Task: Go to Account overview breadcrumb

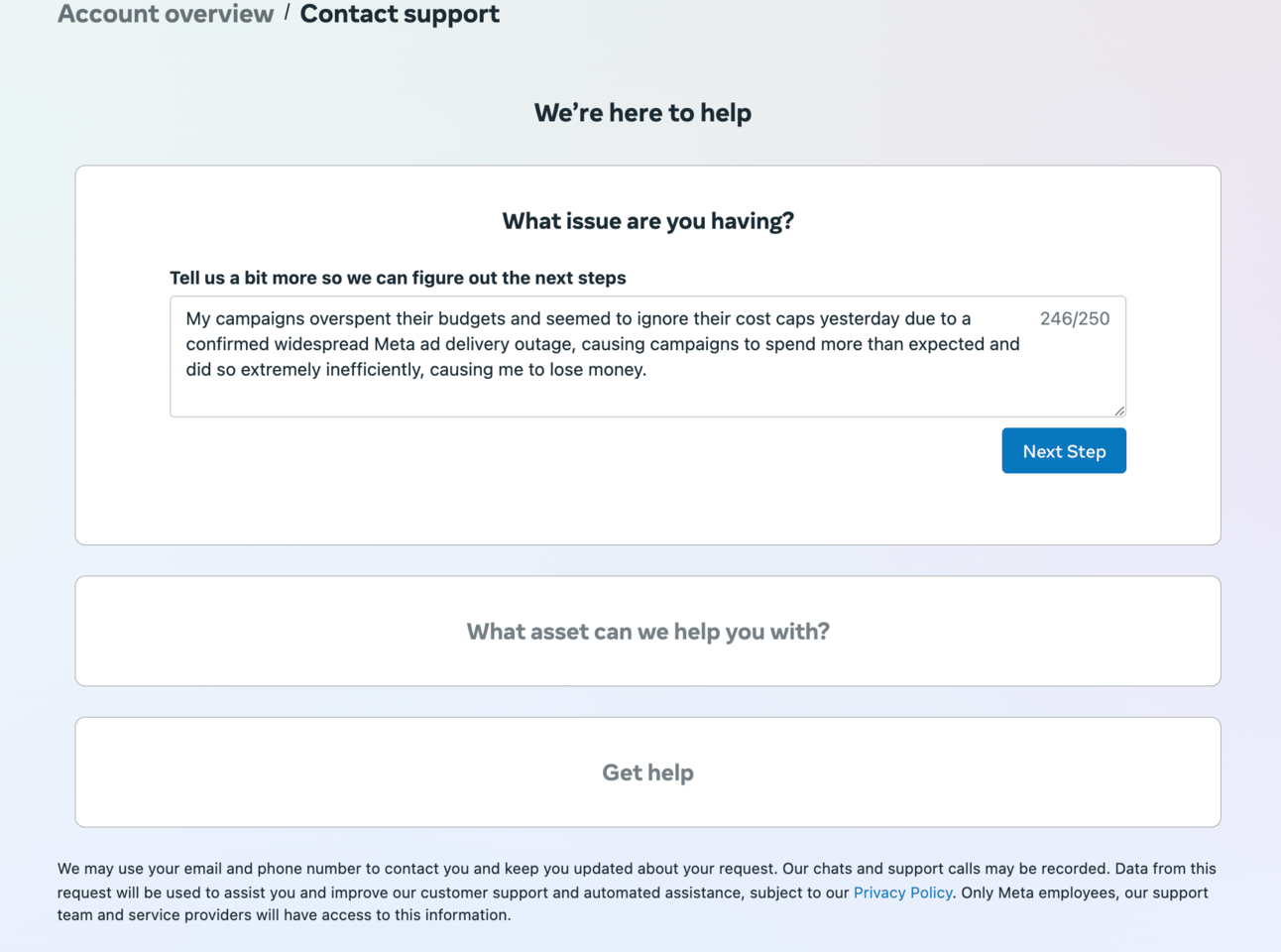Action: click(x=166, y=14)
